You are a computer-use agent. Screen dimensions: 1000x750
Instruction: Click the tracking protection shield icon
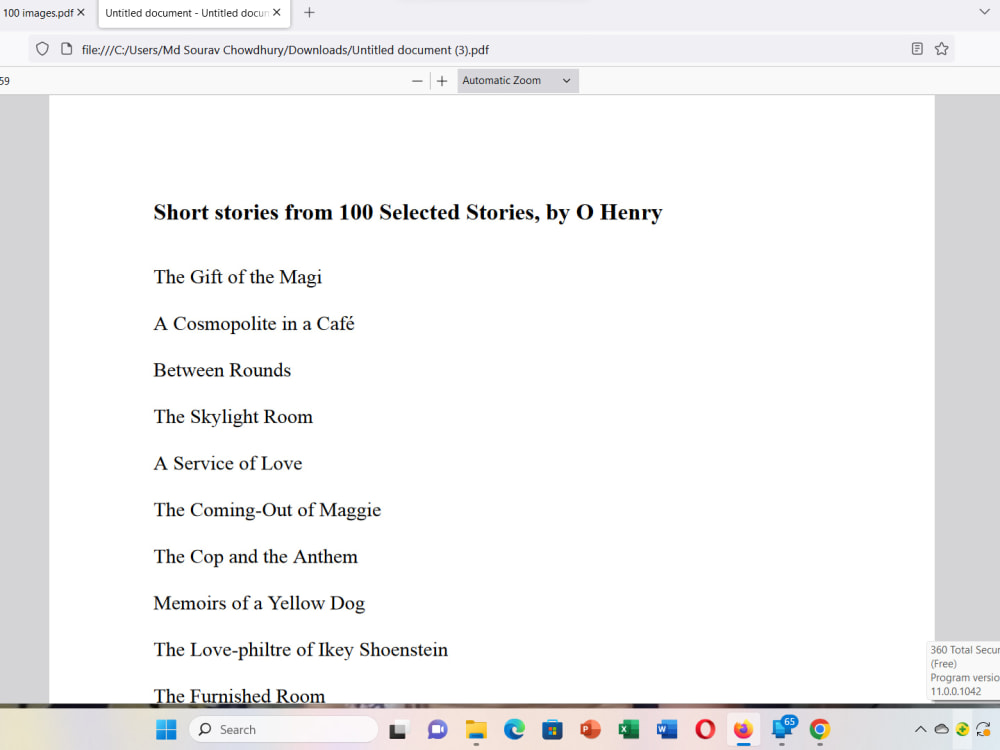click(42, 49)
